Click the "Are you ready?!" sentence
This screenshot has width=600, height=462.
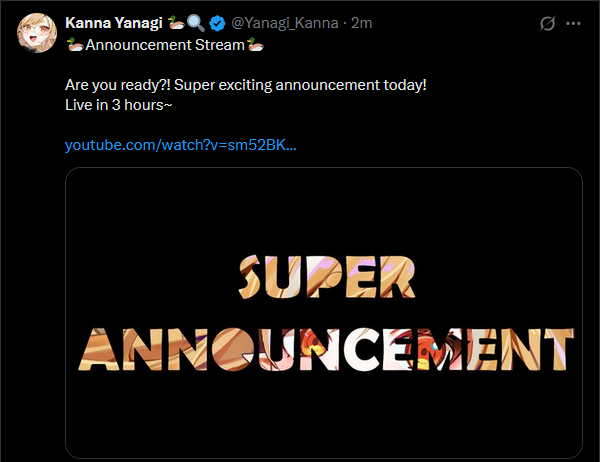115,85
